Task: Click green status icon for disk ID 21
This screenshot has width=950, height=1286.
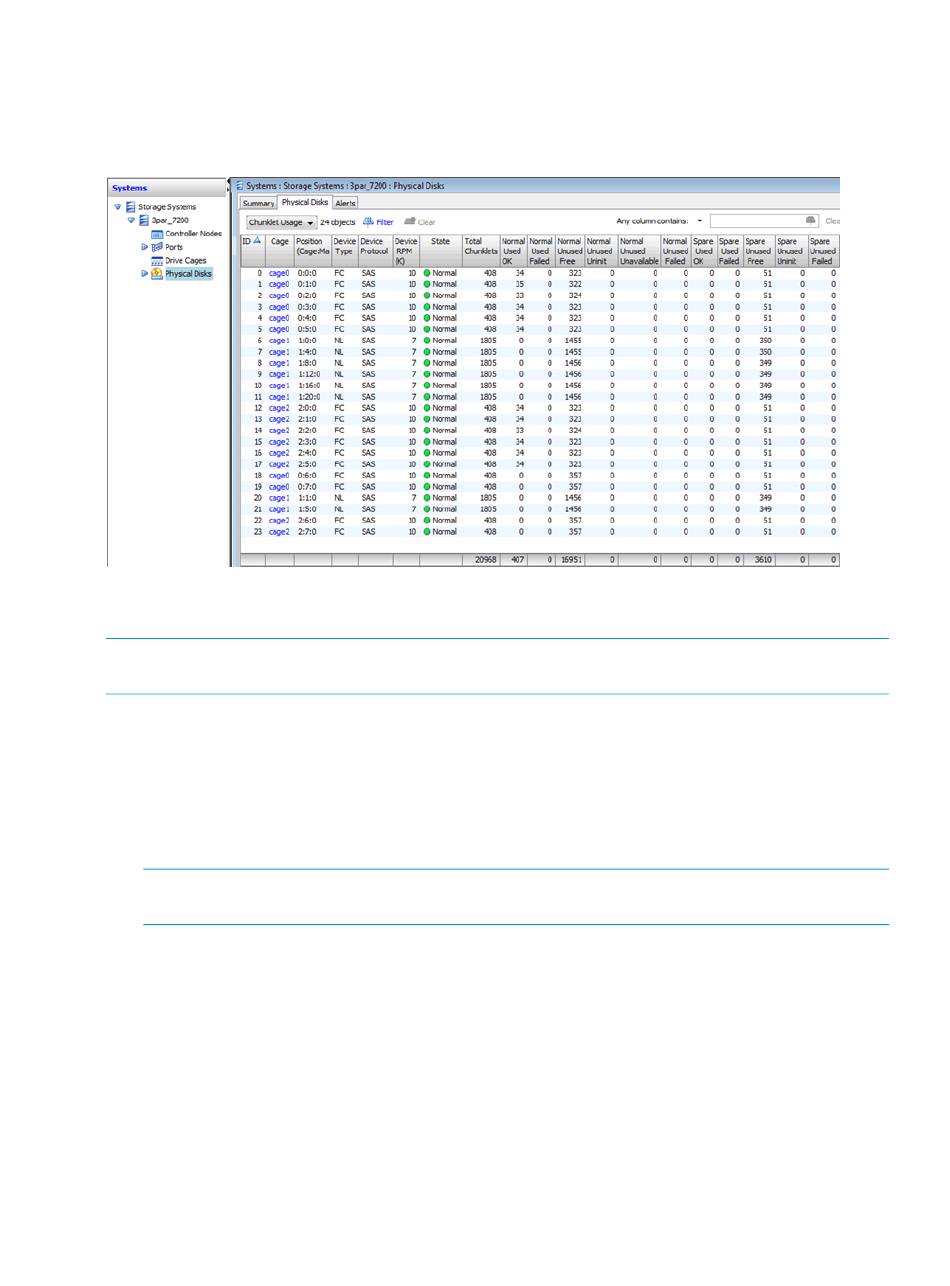Action: tap(427, 509)
